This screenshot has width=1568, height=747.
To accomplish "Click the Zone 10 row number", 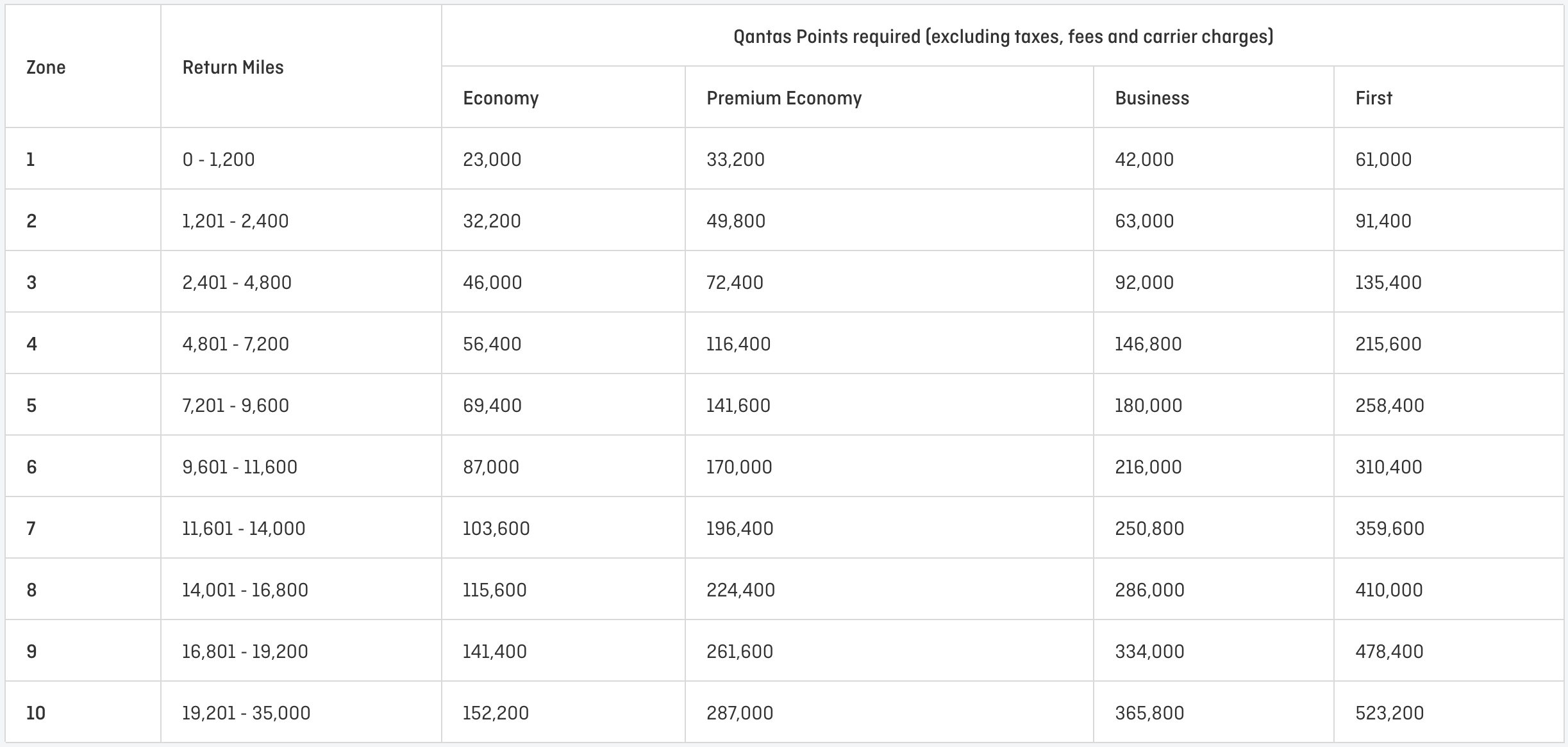I will 36,713.
